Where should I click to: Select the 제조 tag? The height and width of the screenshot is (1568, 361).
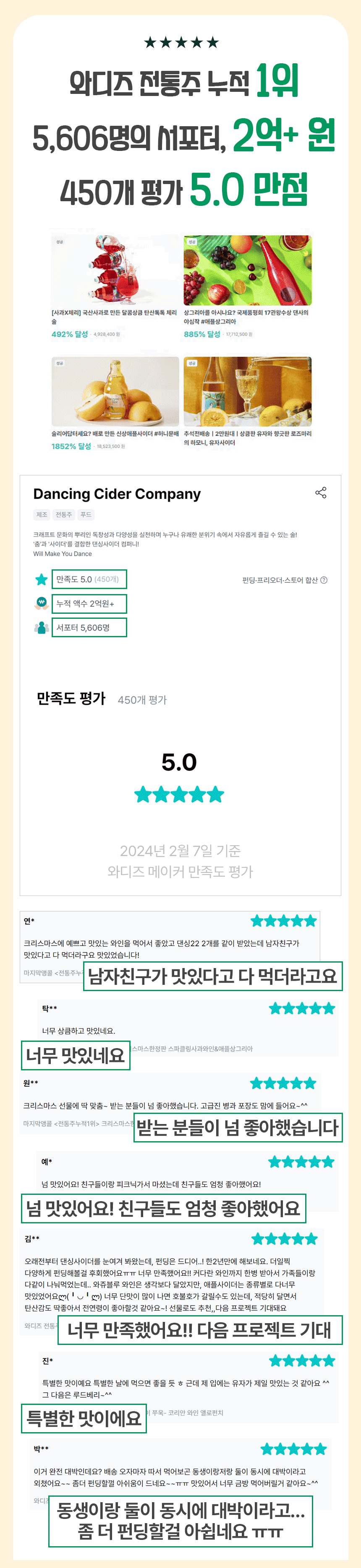click(x=42, y=515)
